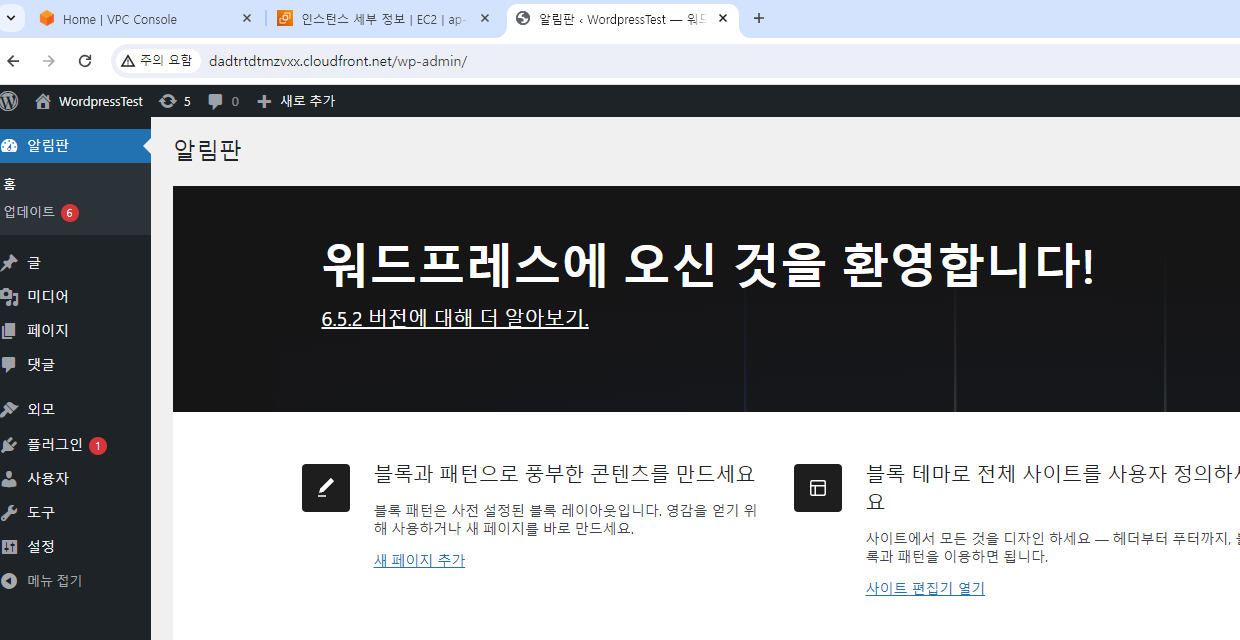Click the home icon beside WordpressTest
The image size is (1240, 640).
43,101
